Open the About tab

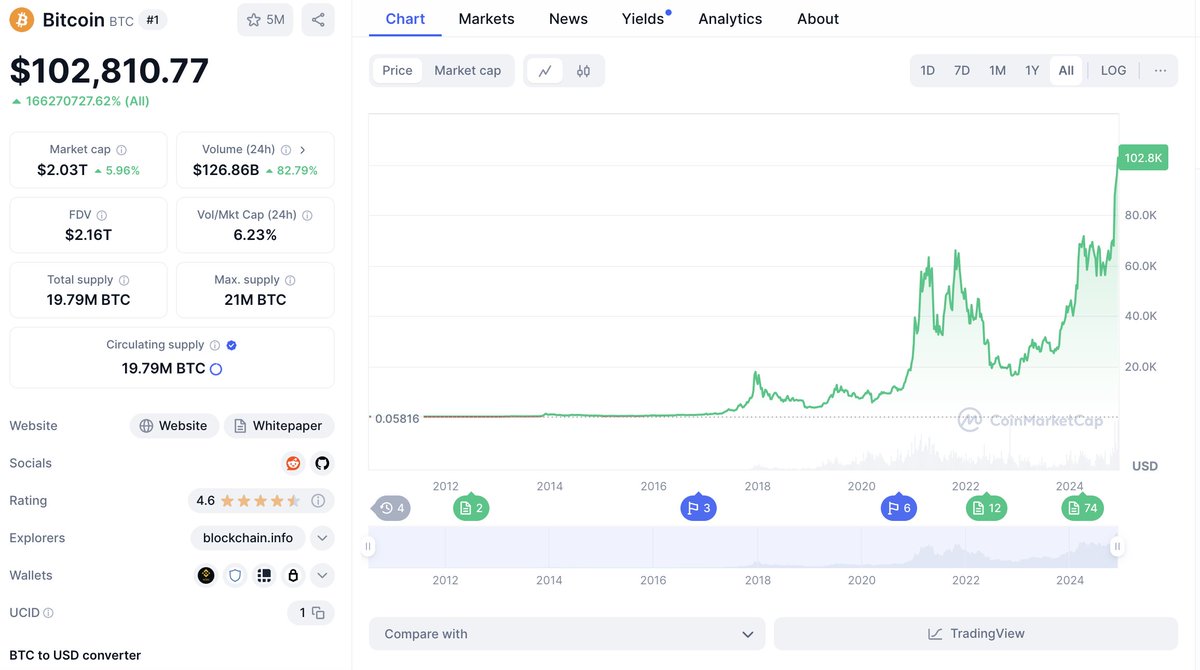click(x=818, y=19)
